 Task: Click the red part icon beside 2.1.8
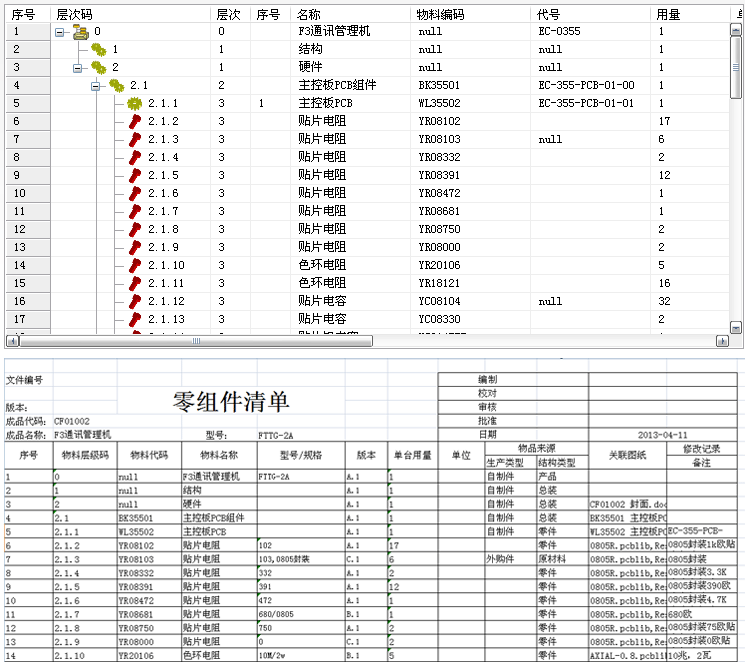(x=134, y=229)
